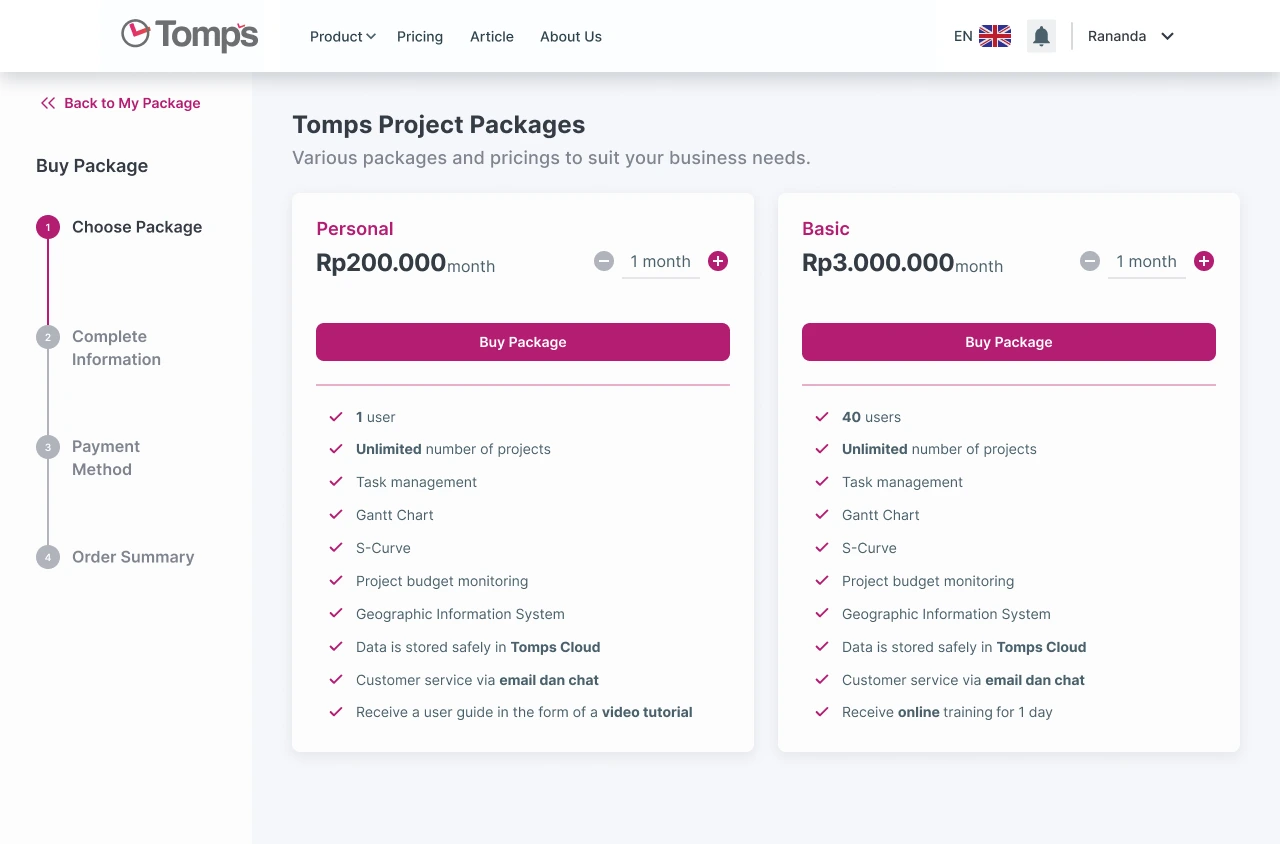The image size is (1280, 844).
Task: Decrease Basic plan duration with minus icon
Action: [x=1090, y=261]
